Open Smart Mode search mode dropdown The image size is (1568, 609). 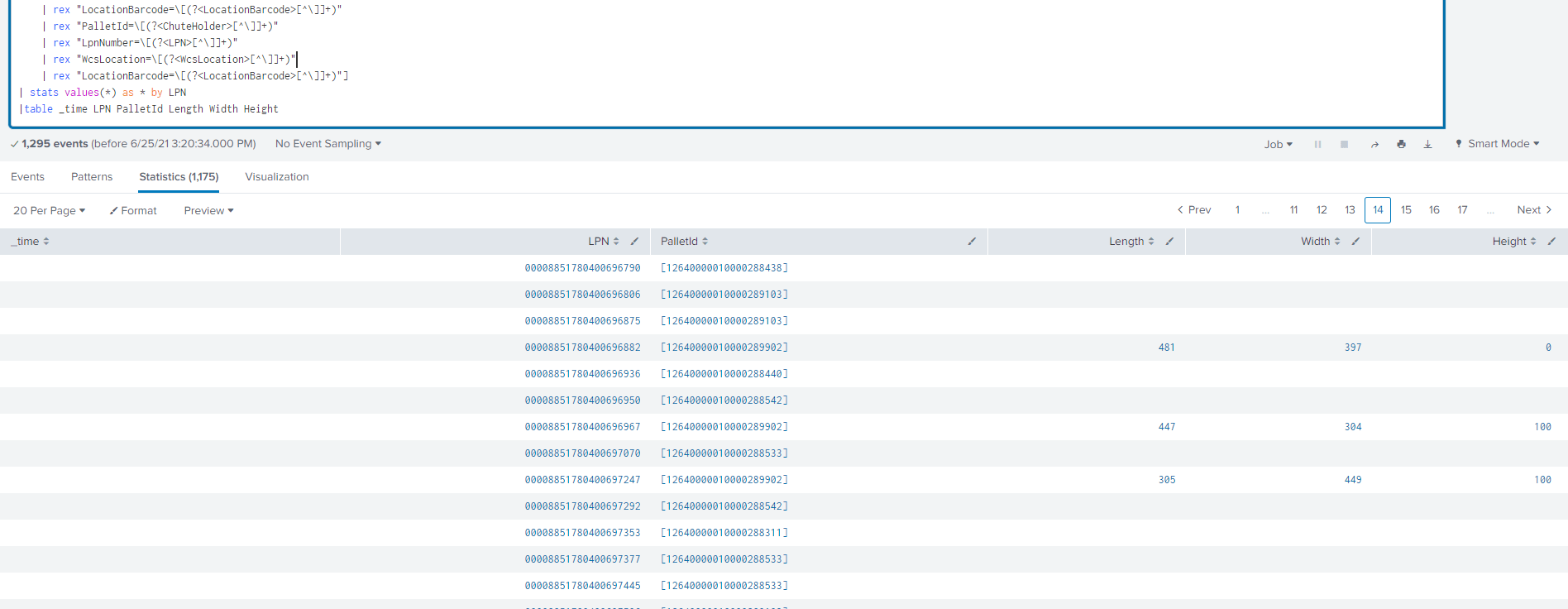pyautogui.click(x=1497, y=144)
